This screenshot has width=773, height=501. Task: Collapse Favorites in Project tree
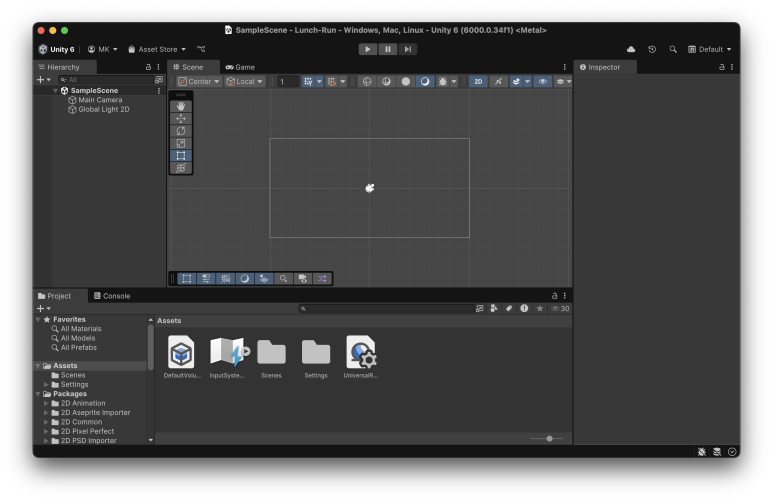pyautogui.click(x=38, y=320)
